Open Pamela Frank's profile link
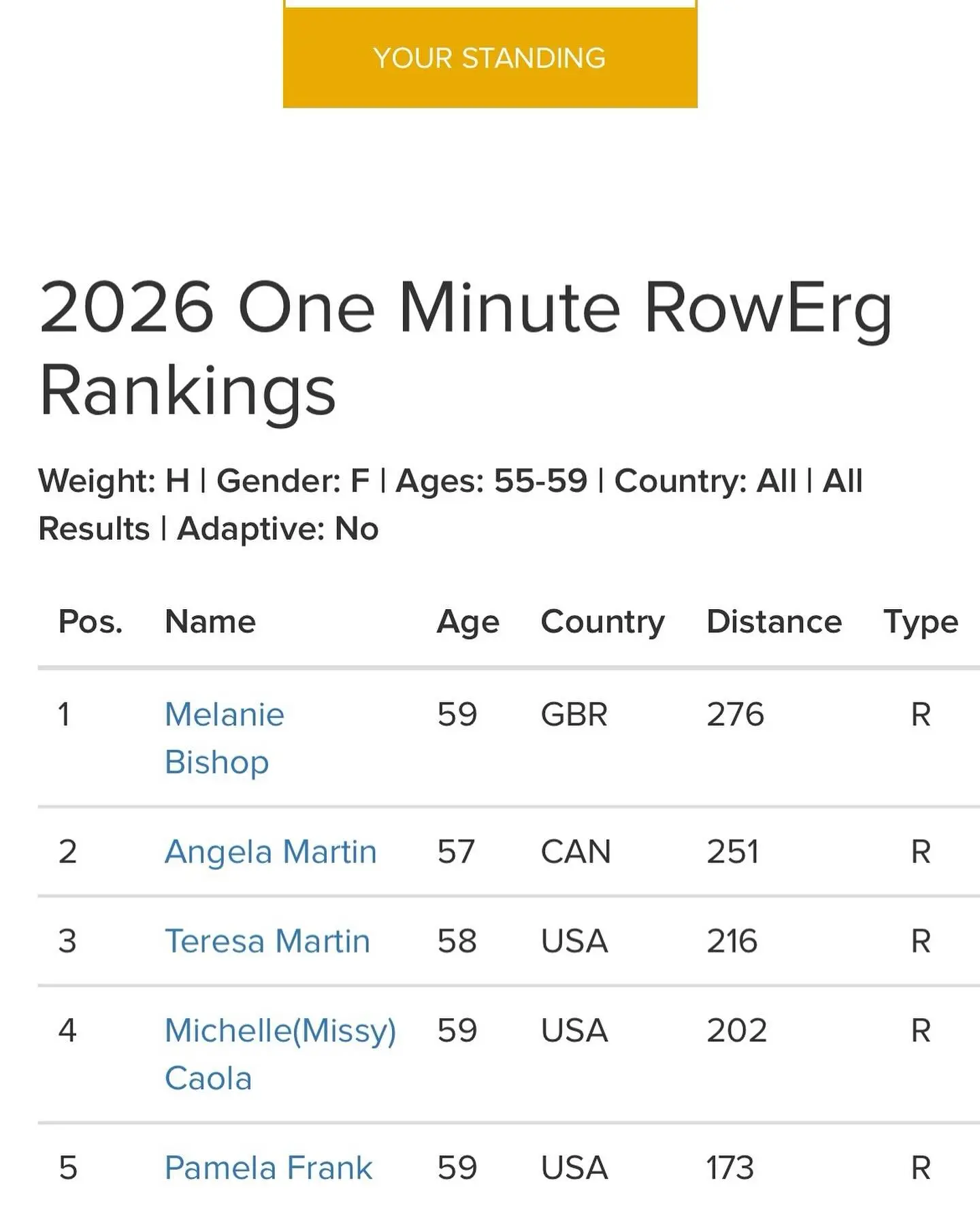The height and width of the screenshot is (1225, 980). (269, 1168)
